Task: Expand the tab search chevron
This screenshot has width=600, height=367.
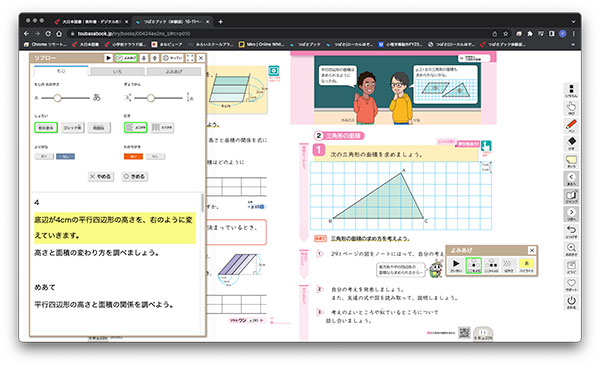Action: pyautogui.click(x=573, y=22)
